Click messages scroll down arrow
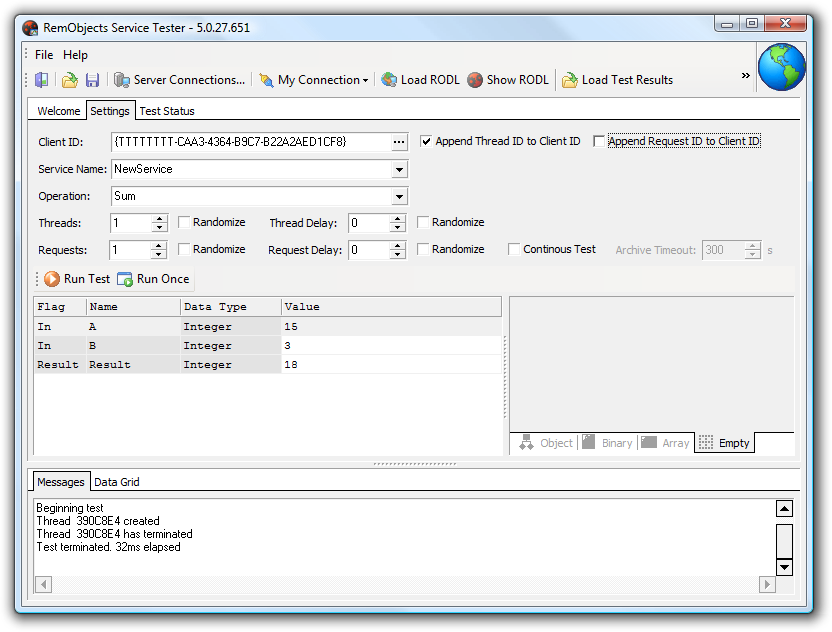The image size is (832, 632). (784, 567)
